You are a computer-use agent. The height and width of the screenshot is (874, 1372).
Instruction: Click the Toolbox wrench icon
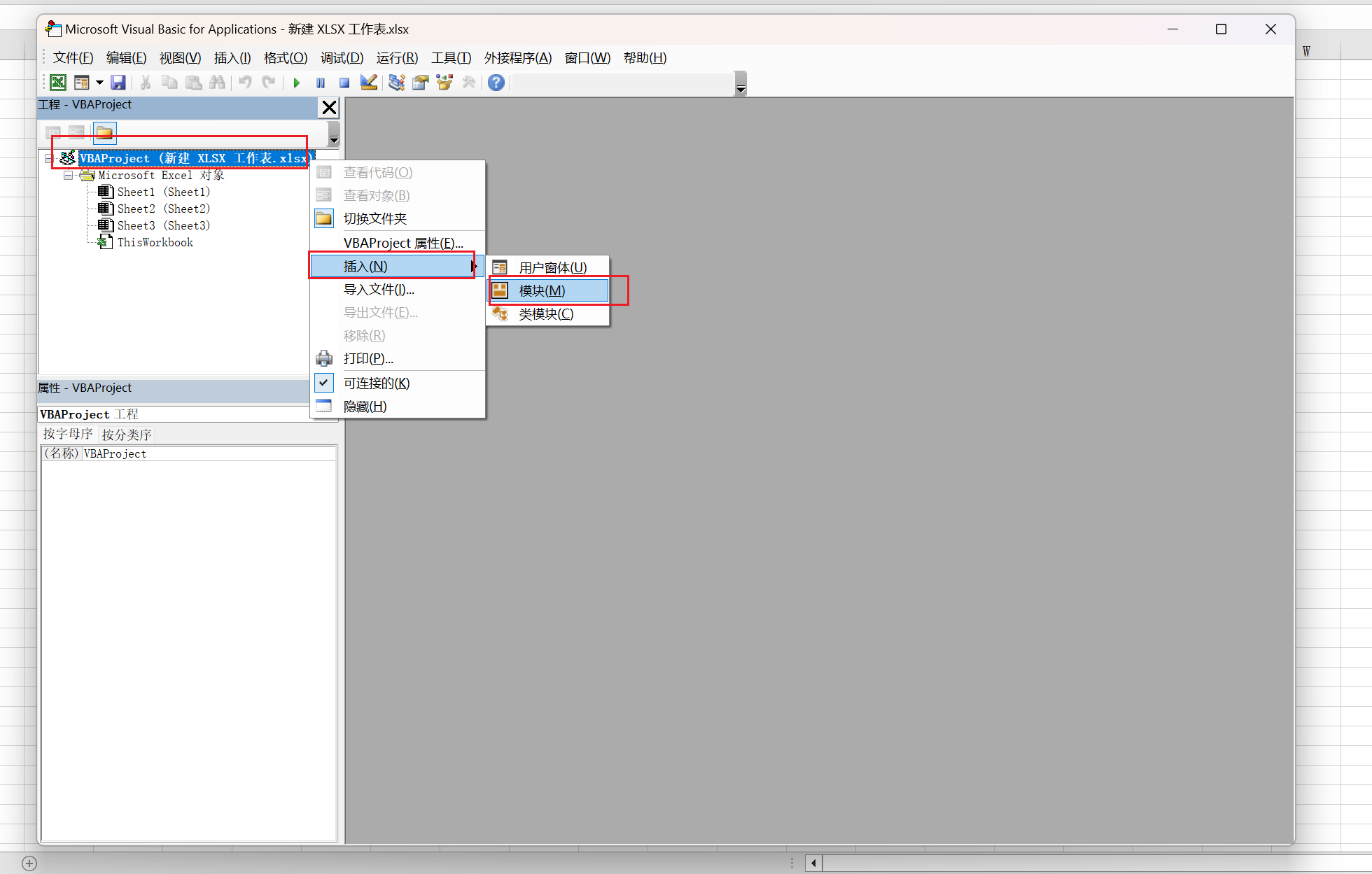[469, 83]
